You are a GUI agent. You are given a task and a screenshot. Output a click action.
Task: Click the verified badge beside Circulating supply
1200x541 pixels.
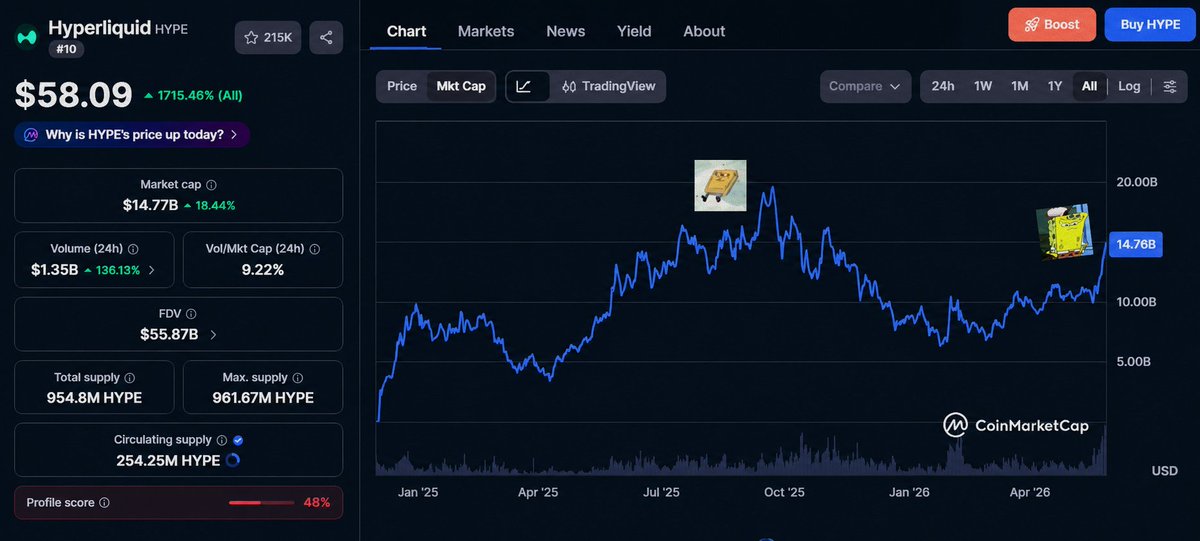238,440
